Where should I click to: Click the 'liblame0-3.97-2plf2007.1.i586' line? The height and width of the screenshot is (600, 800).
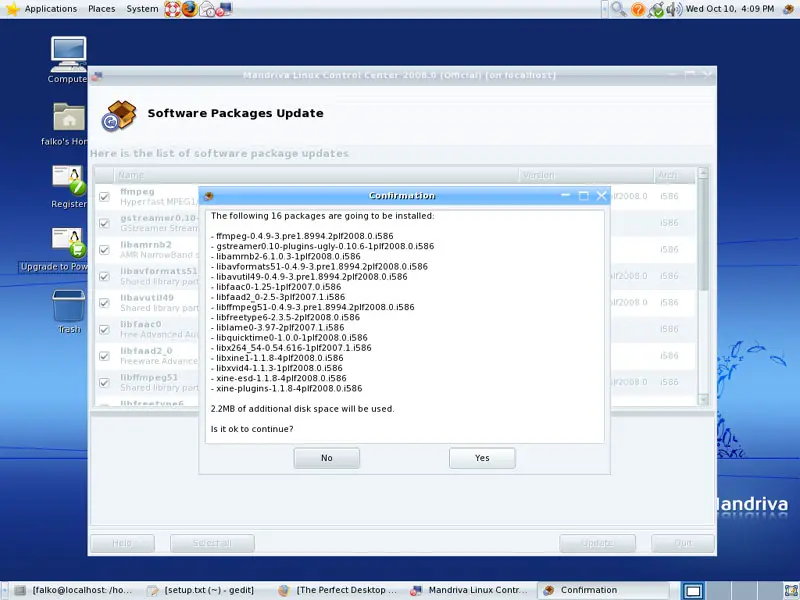click(278, 328)
